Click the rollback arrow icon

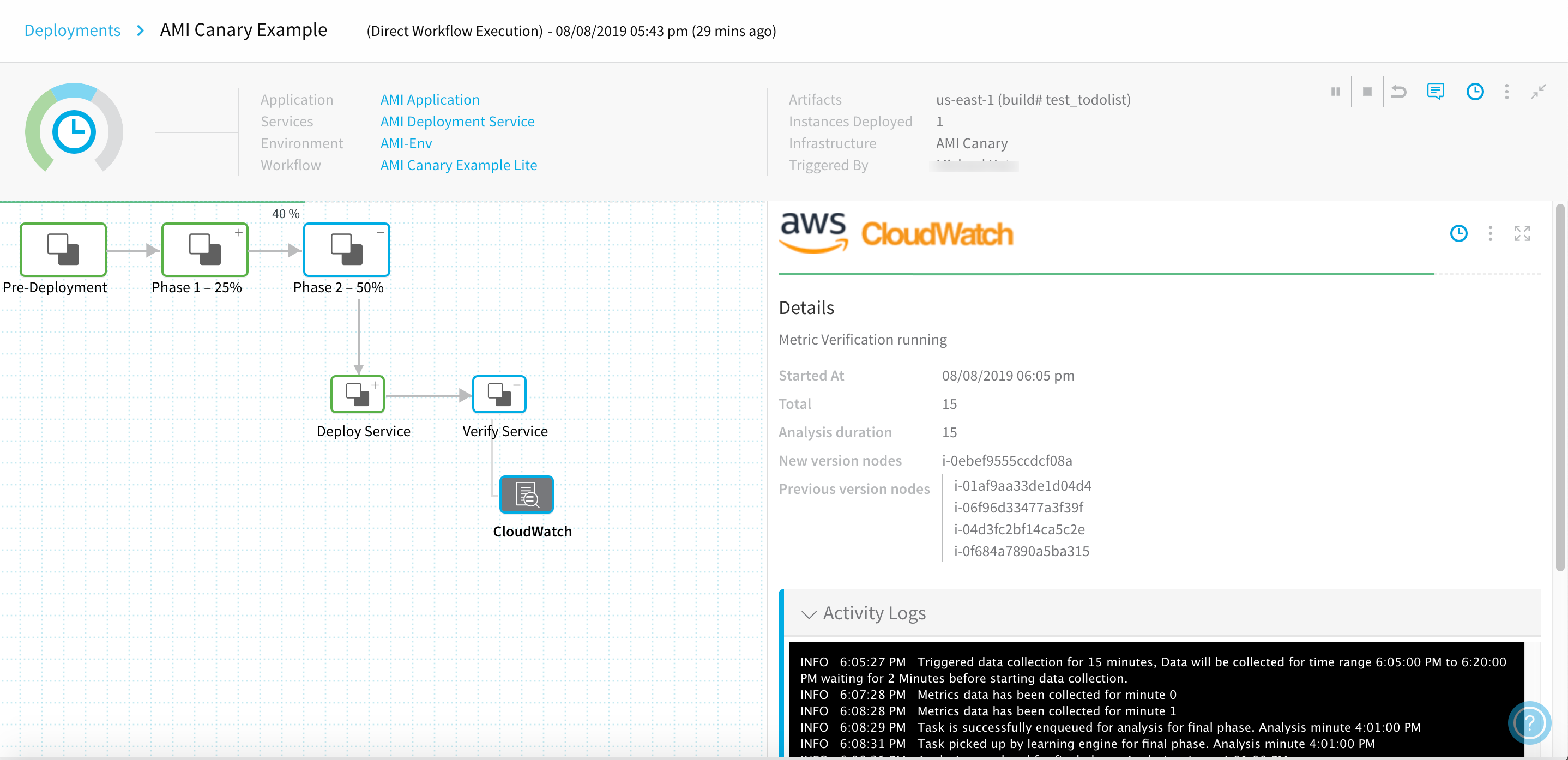[1399, 92]
